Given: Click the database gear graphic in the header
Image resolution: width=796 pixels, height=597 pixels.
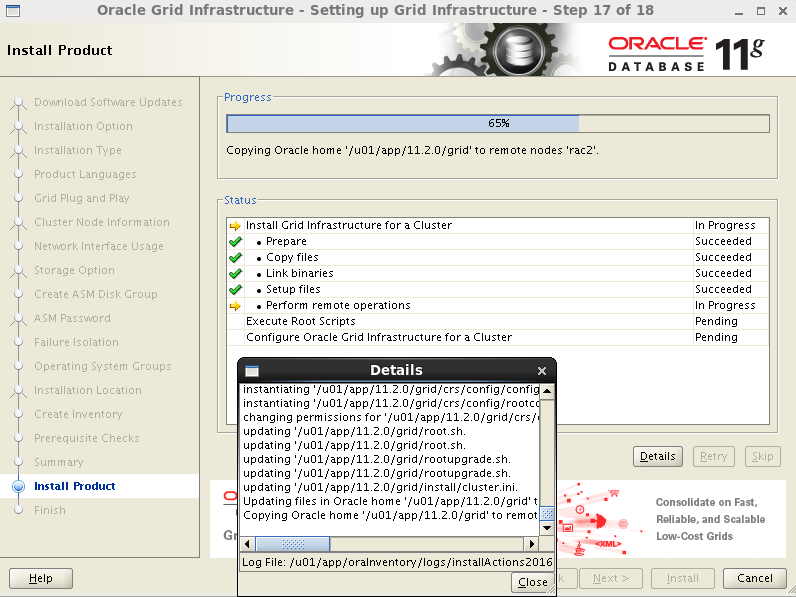Looking at the screenshot, I should click(518, 50).
